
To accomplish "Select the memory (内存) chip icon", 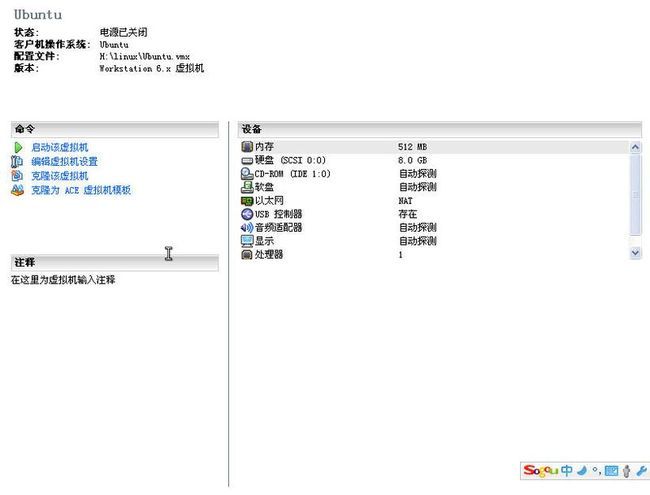I will click(x=247, y=146).
